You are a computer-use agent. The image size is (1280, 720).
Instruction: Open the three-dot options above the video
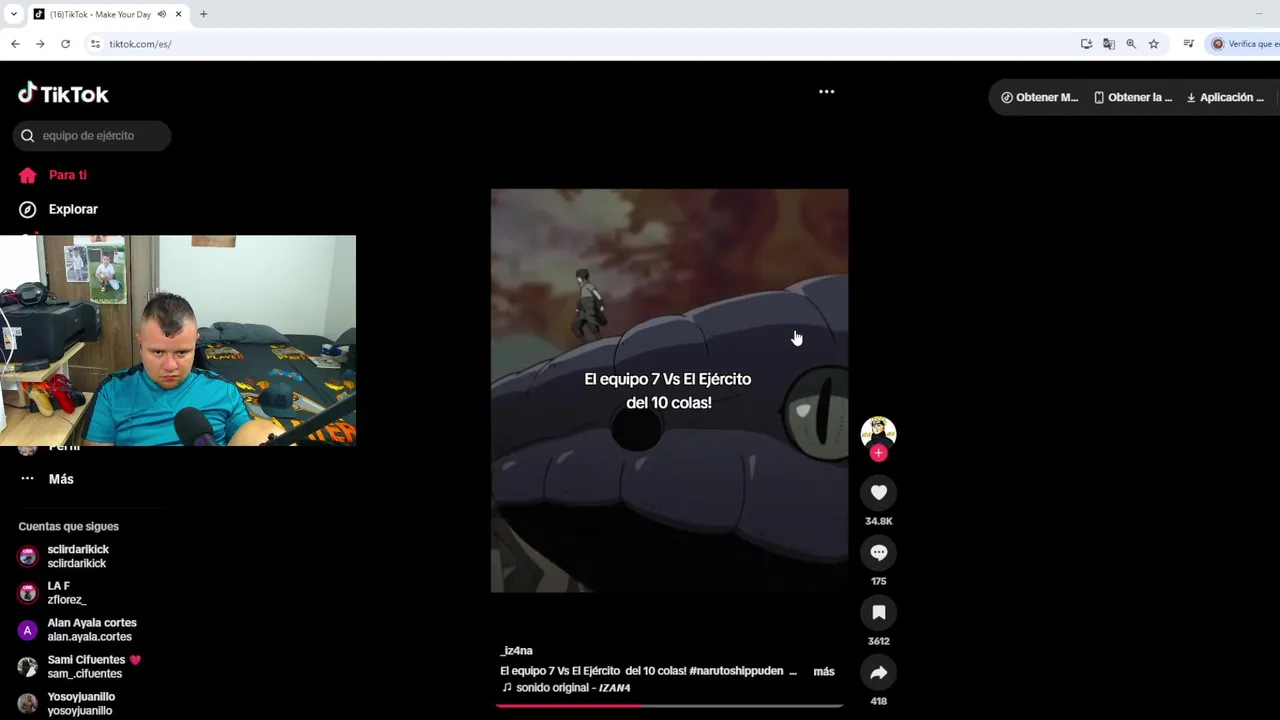tap(826, 91)
